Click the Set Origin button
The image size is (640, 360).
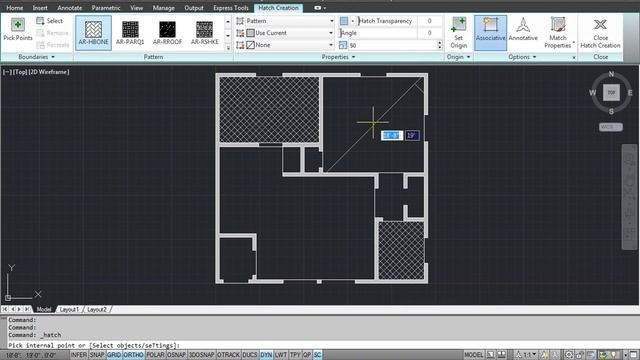[x=458, y=33]
